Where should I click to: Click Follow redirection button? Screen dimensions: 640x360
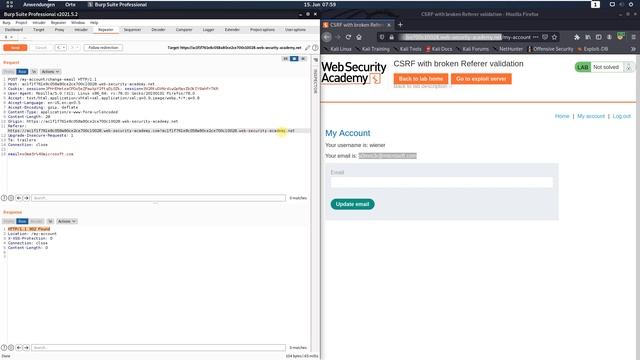tap(103, 48)
